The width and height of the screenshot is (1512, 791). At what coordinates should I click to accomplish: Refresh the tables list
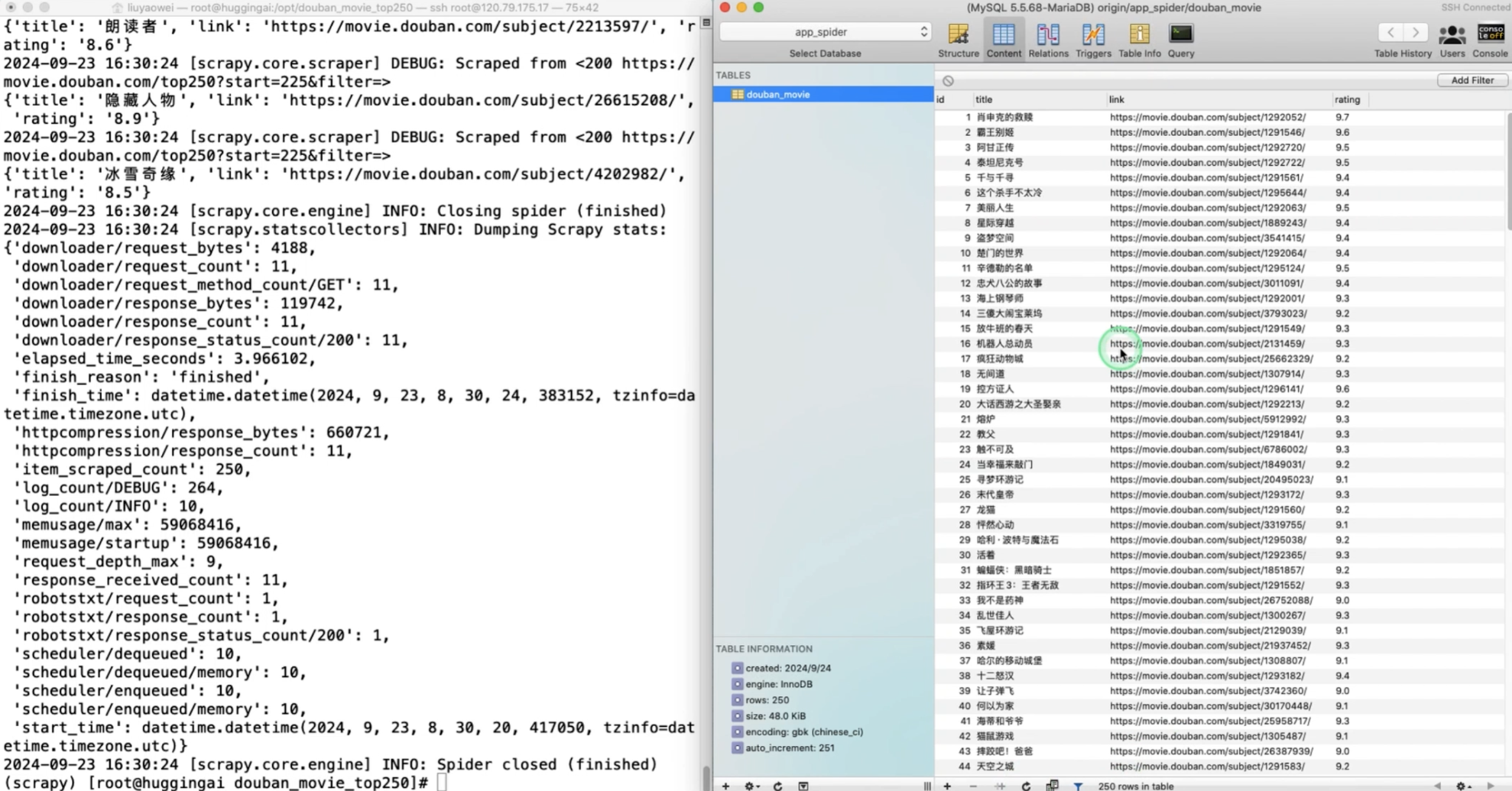[x=777, y=785]
